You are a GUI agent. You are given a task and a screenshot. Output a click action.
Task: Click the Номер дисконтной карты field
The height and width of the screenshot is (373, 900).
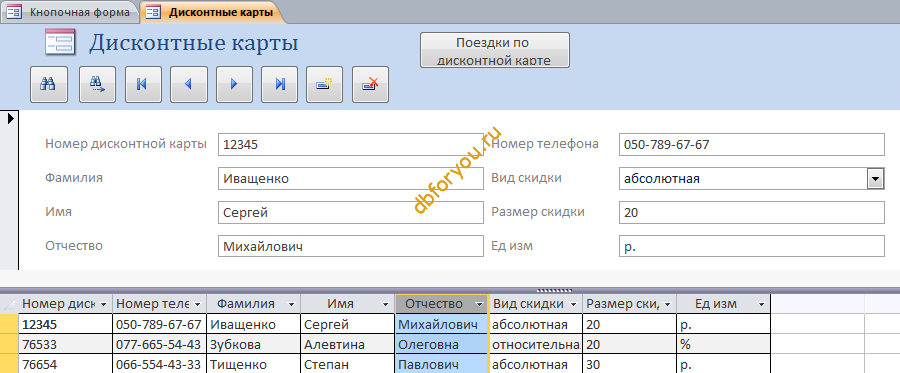[x=351, y=145]
